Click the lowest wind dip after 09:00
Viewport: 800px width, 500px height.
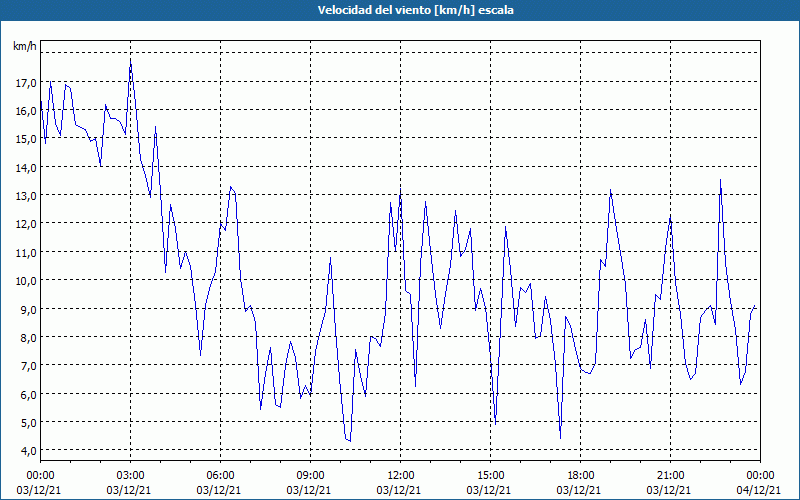click(349, 441)
